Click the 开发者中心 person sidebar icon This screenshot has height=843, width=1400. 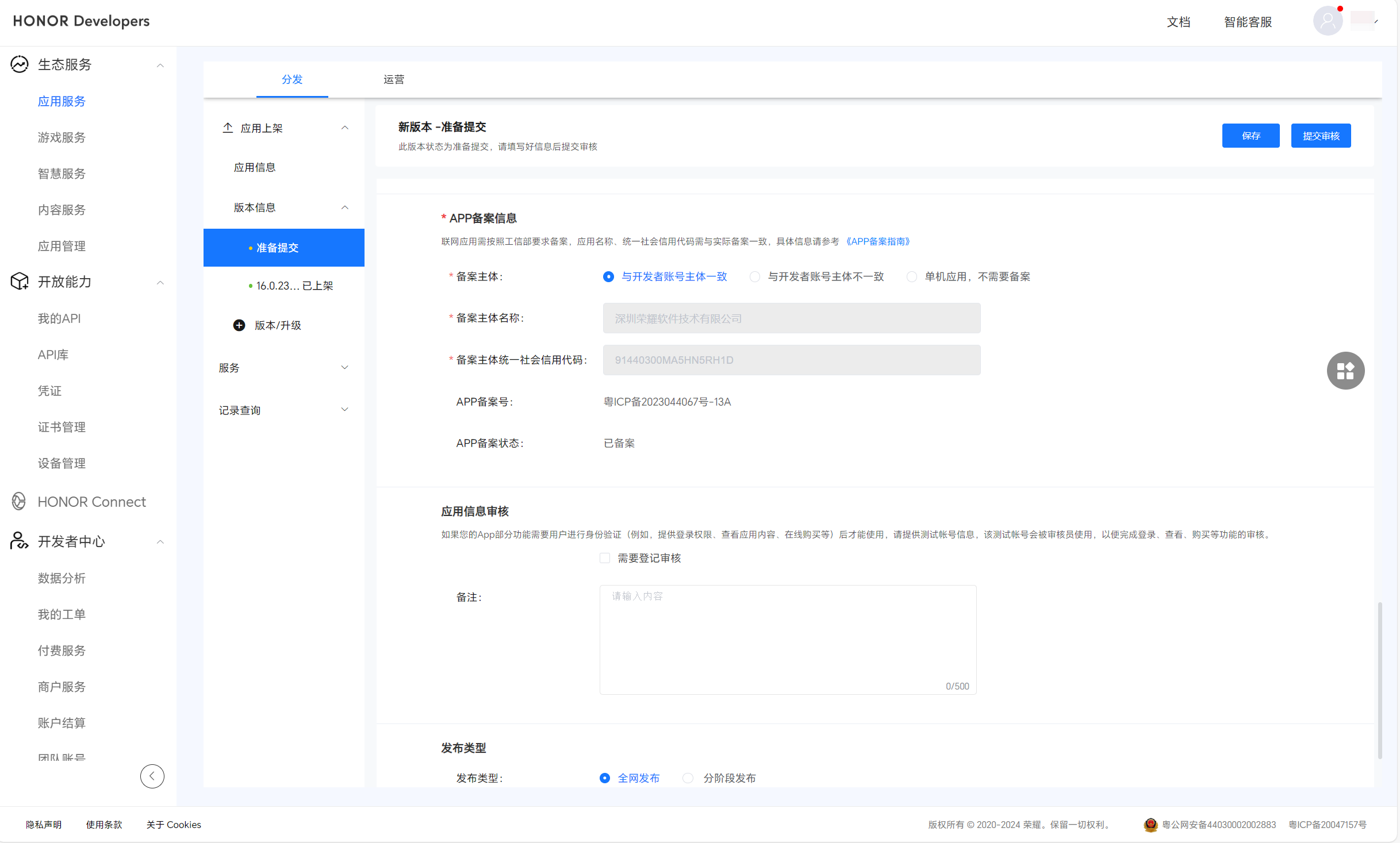[x=19, y=541]
